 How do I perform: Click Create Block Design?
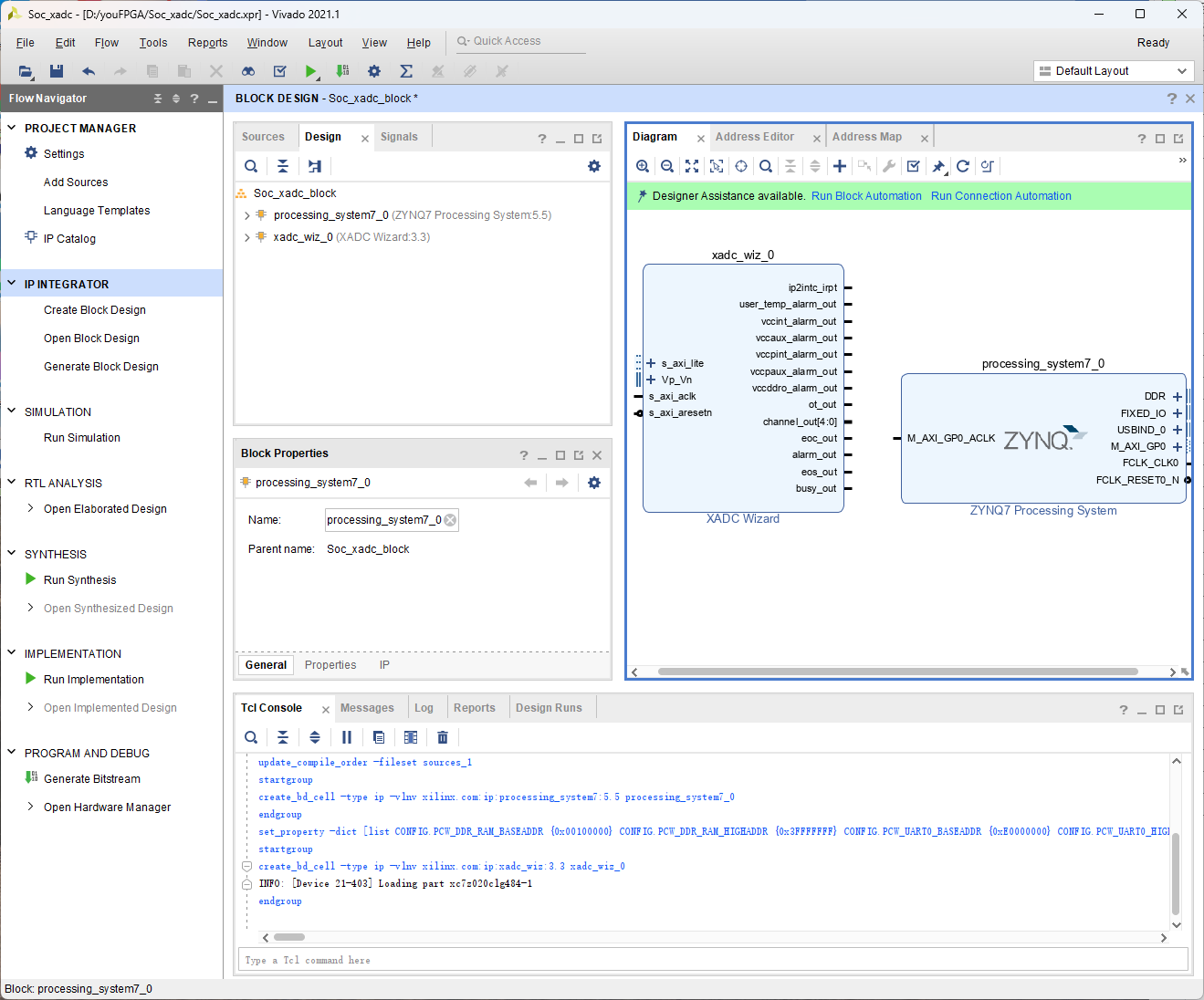pyautogui.click(x=95, y=310)
